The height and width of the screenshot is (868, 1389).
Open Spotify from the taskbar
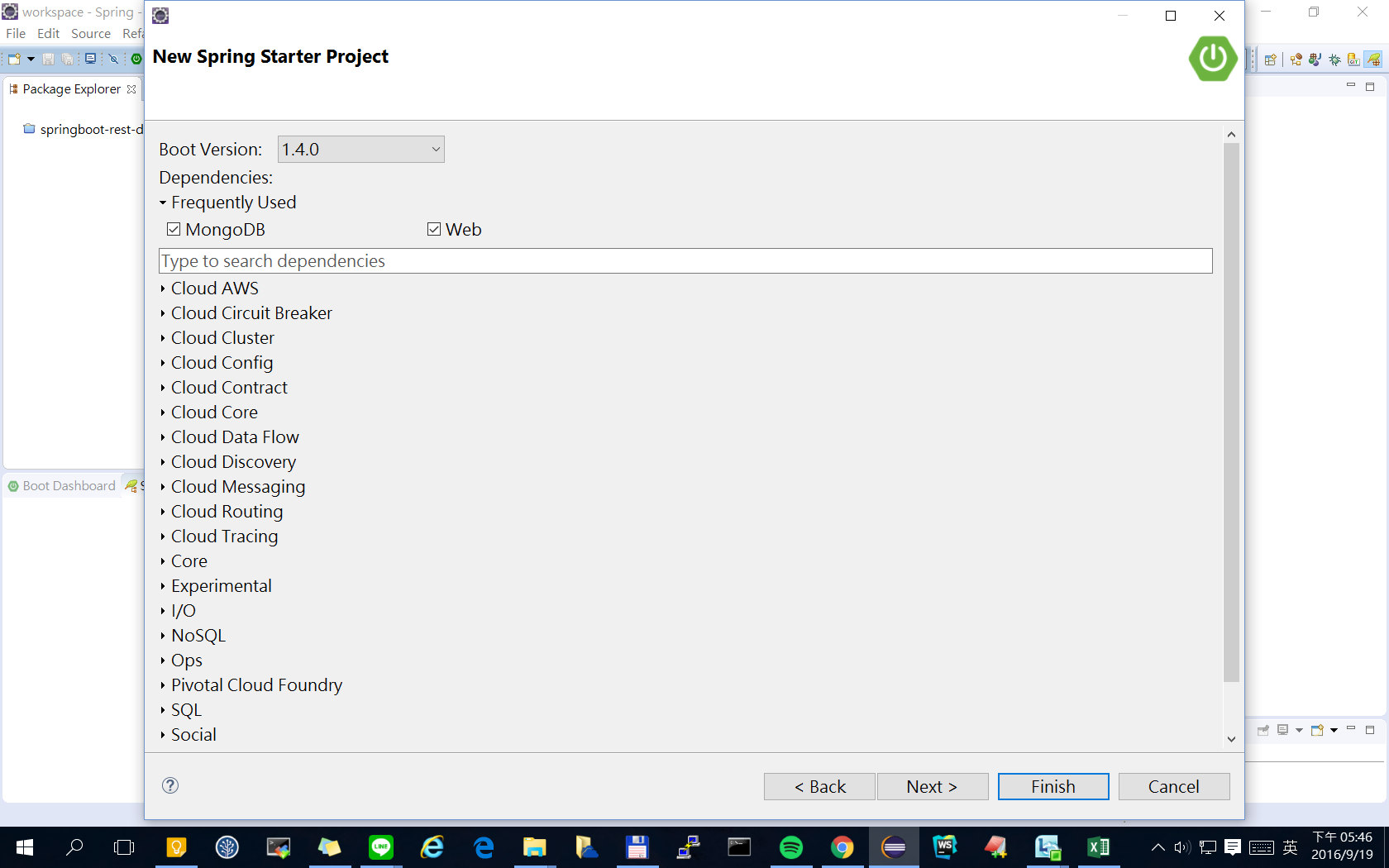791,847
